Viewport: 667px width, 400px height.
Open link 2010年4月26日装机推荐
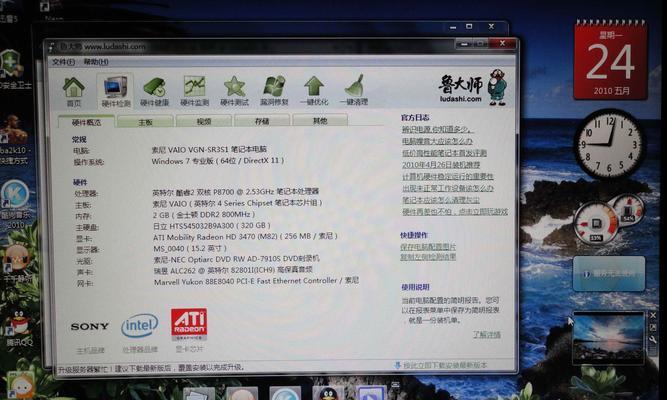pyautogui.click(x=441, y=164)
